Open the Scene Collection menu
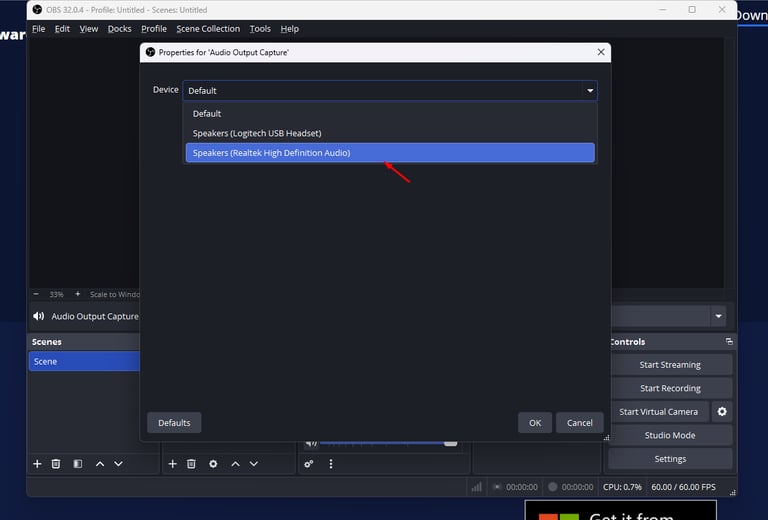 tap(208, 29)
